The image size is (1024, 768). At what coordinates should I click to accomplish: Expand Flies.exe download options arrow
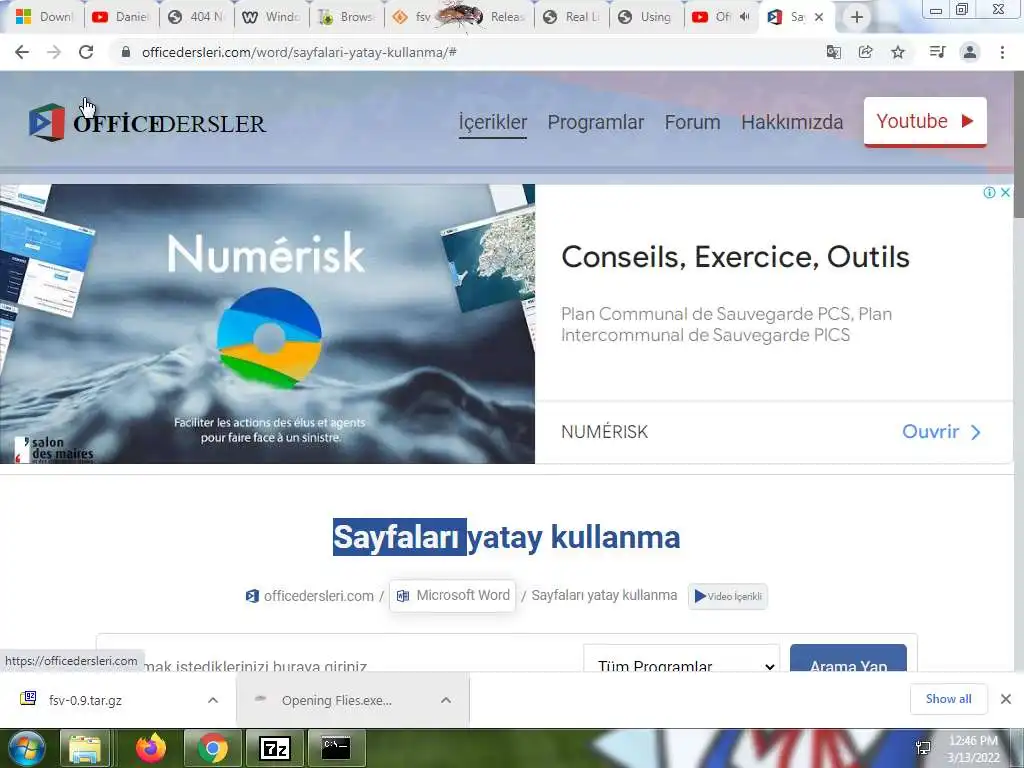446,700
